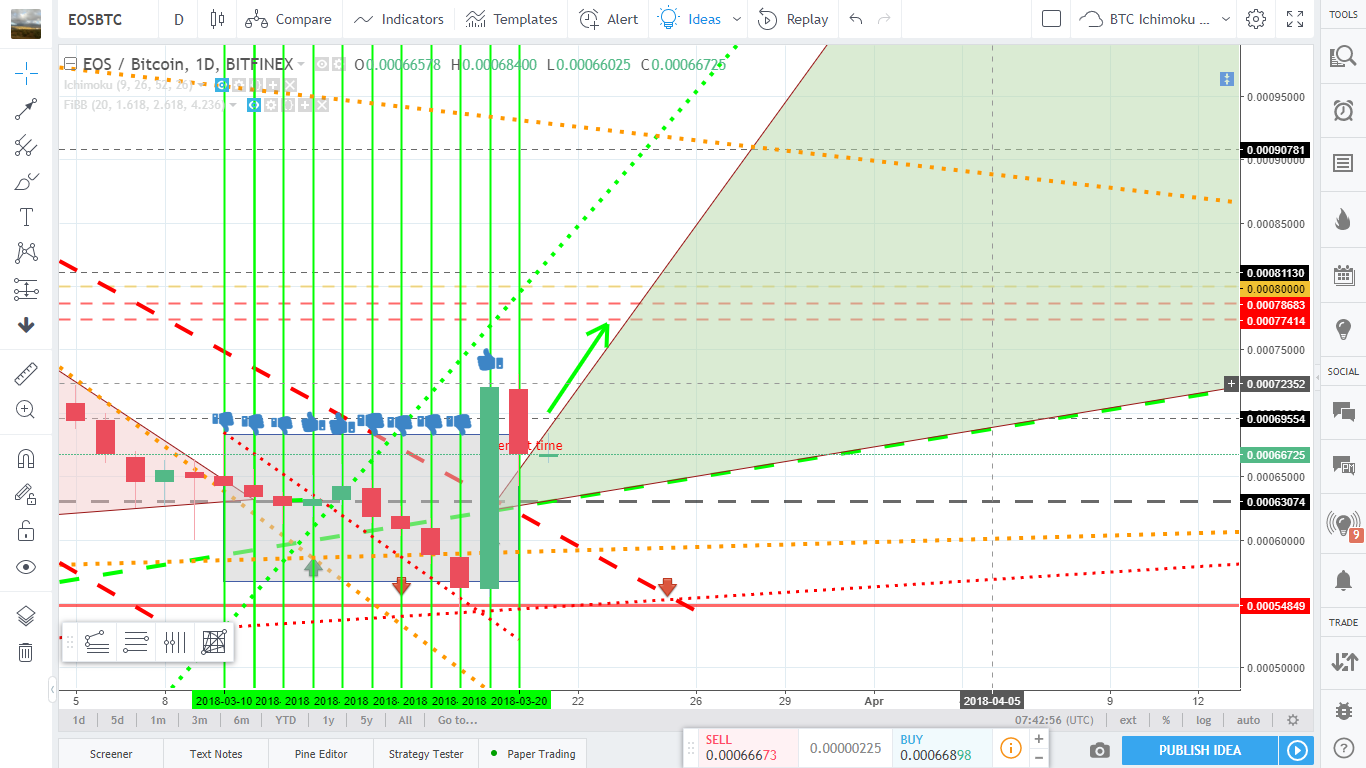Select the brush drawing tool
1366x768 pixels.
[26, 182]
